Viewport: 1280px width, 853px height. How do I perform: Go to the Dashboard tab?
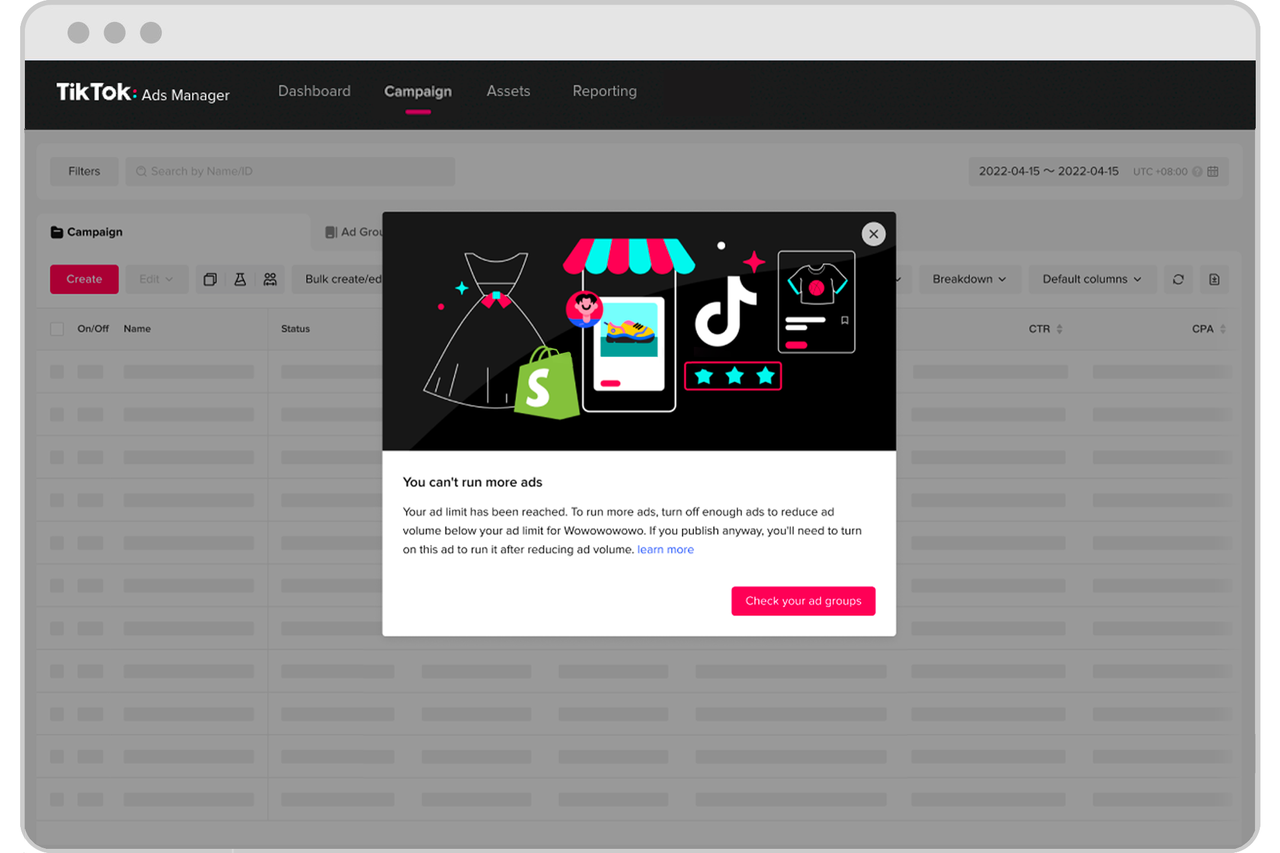coord(314,91)
